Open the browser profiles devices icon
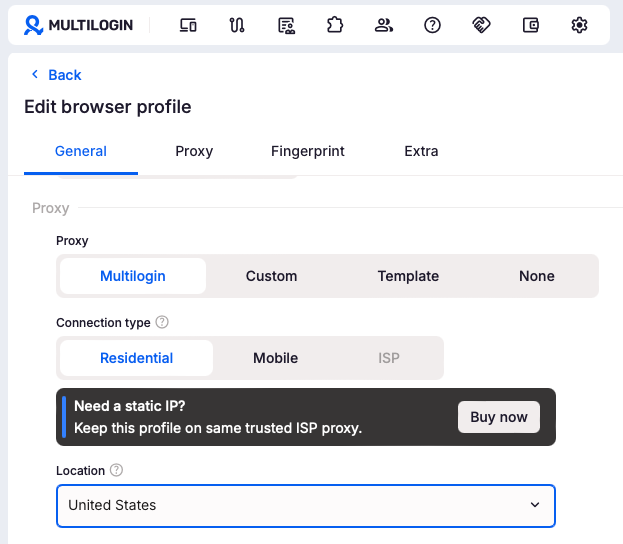This screenshot has width=623, height=544. [x=188, y=25]
